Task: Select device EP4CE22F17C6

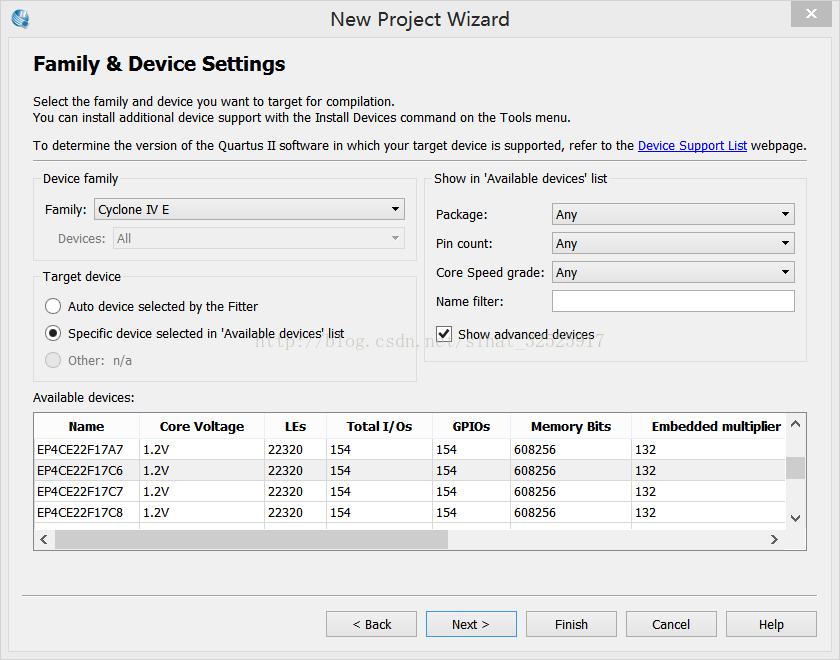Action: (410, 470)
